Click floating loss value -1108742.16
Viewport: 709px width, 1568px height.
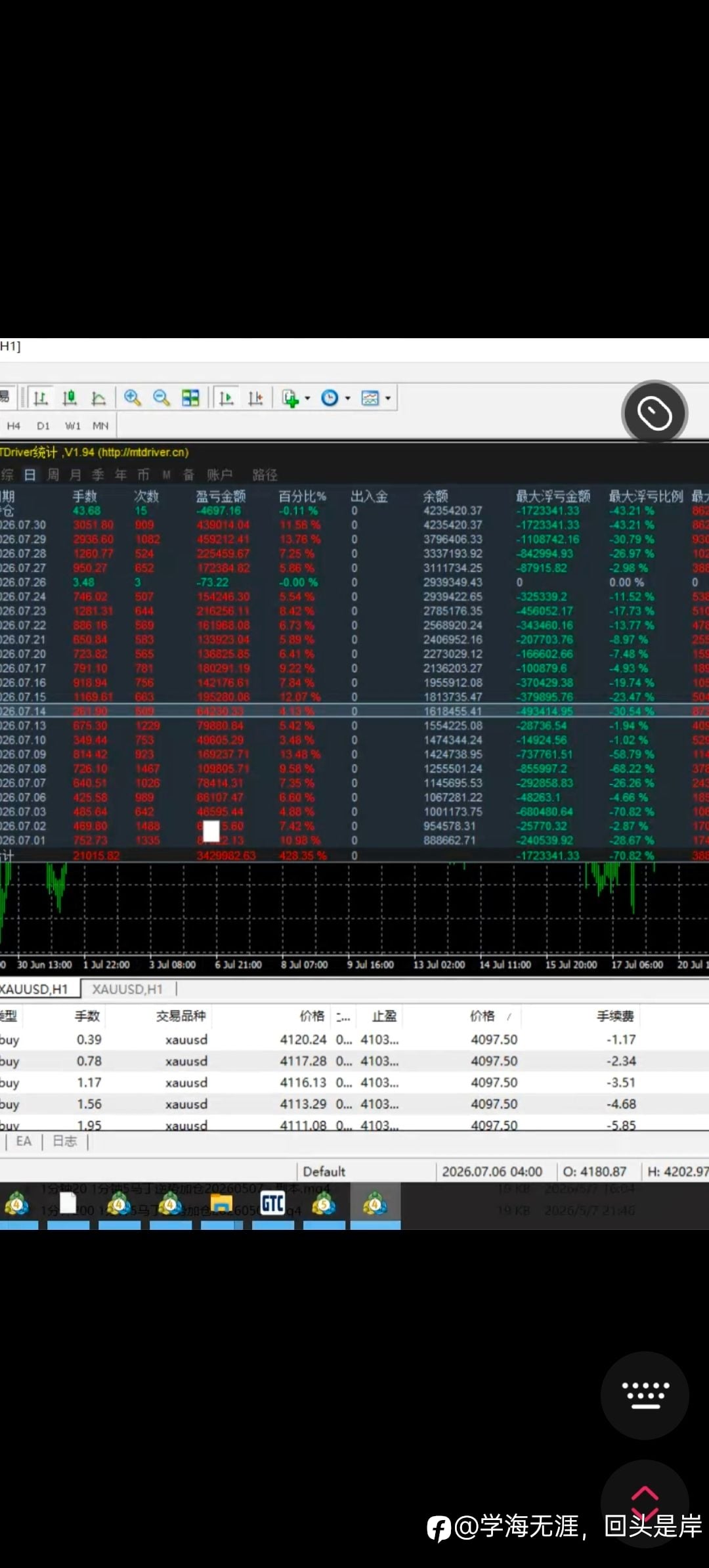pos(548,539)
